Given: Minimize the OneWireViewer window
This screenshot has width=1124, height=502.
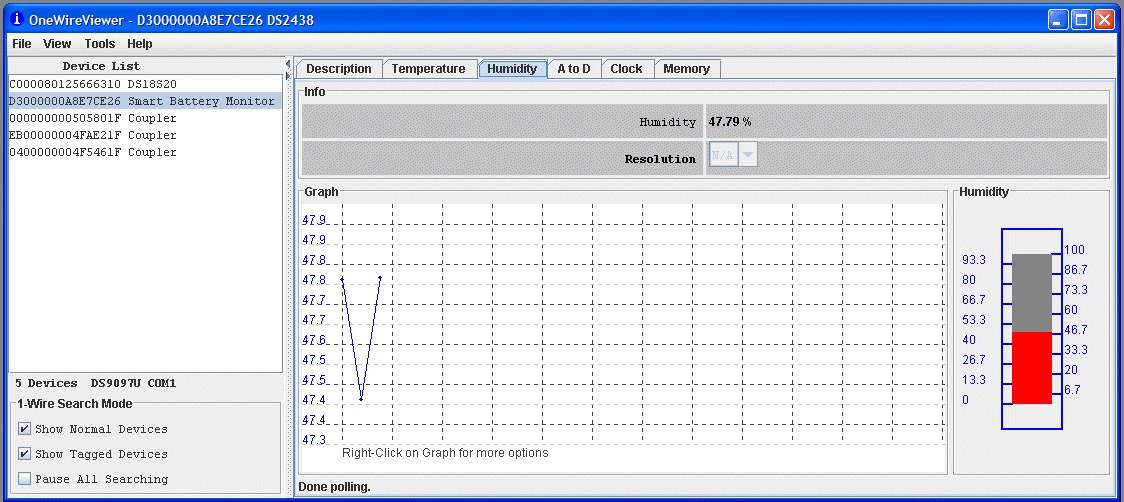Looking at the screenshot, I should pos(1058,19).
